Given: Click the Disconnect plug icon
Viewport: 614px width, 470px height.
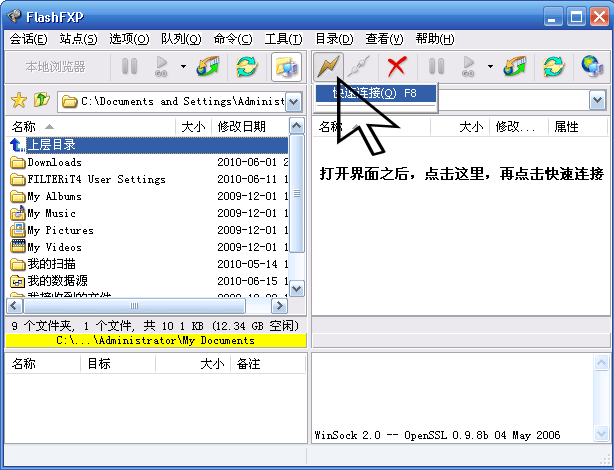Looking at the screenshot, I should (x=359, y=66).
